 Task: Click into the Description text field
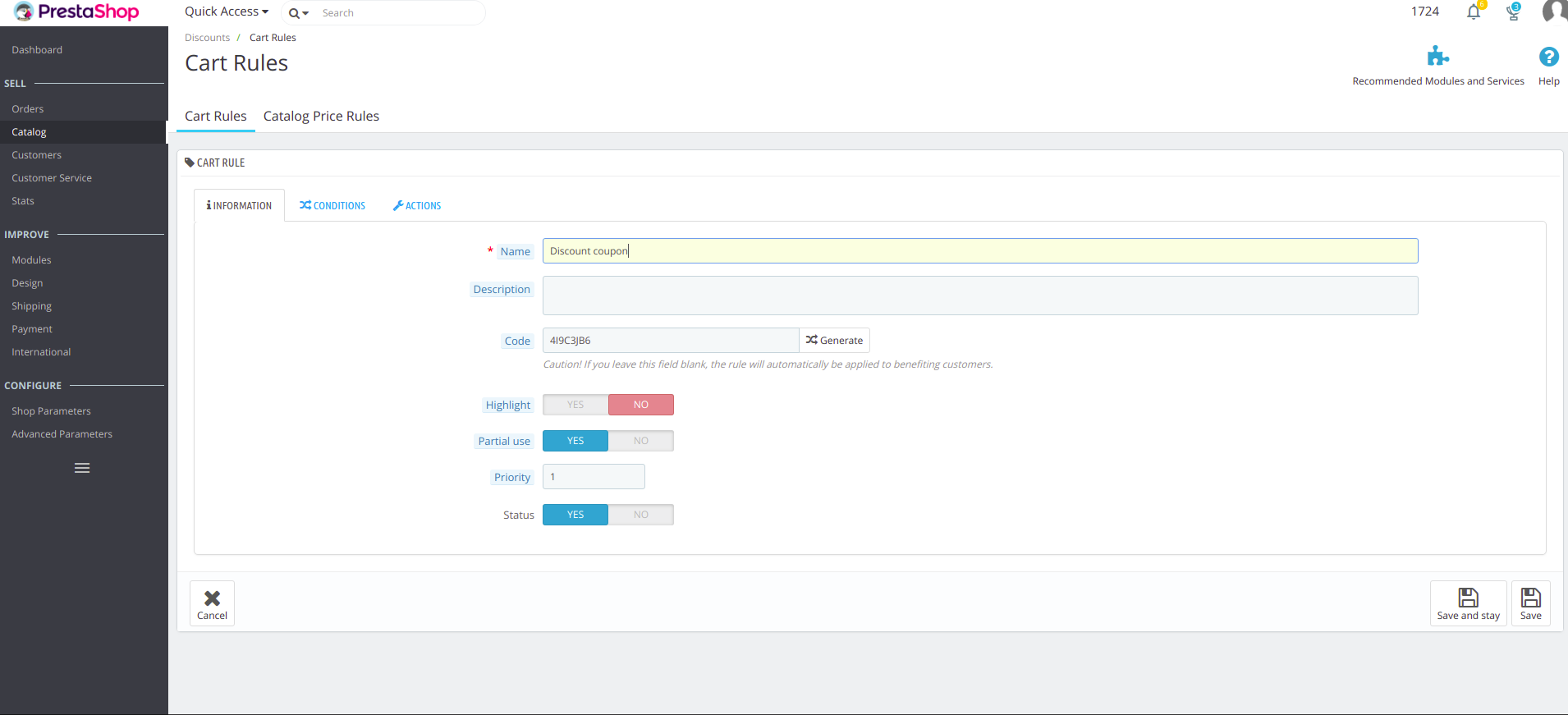coord(979,296)
